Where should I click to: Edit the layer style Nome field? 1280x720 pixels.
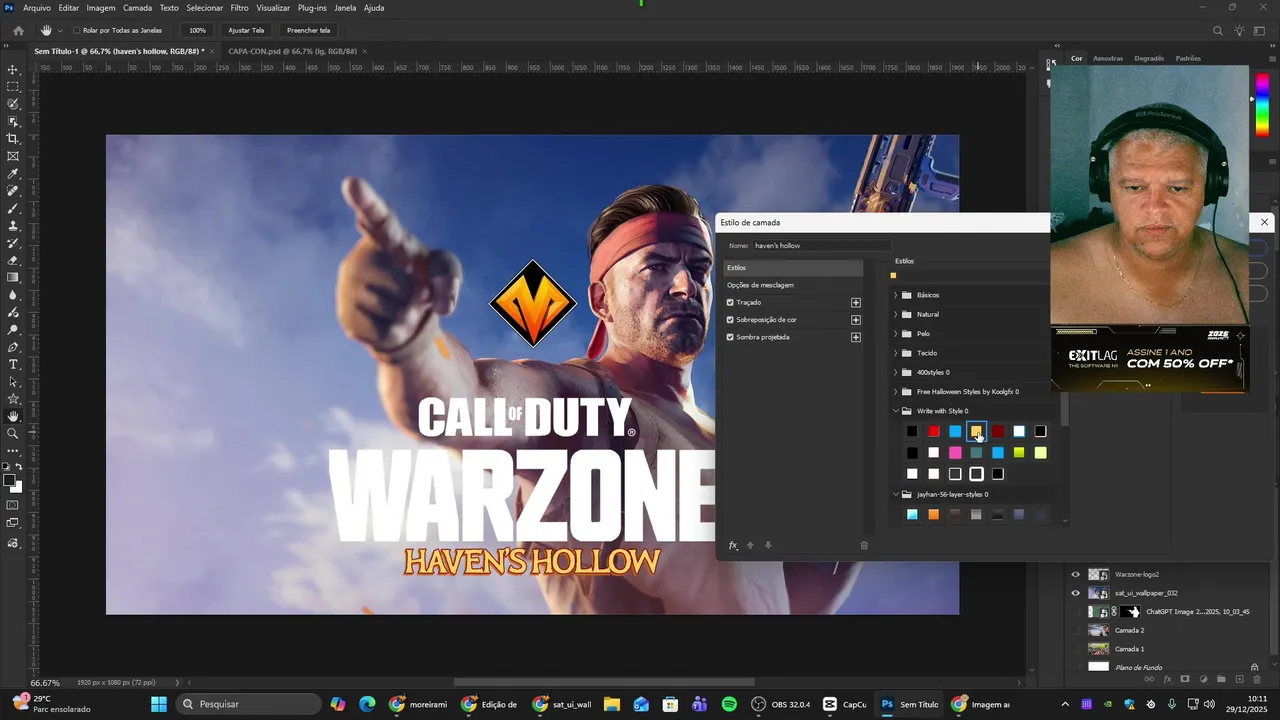click(821, 245)
